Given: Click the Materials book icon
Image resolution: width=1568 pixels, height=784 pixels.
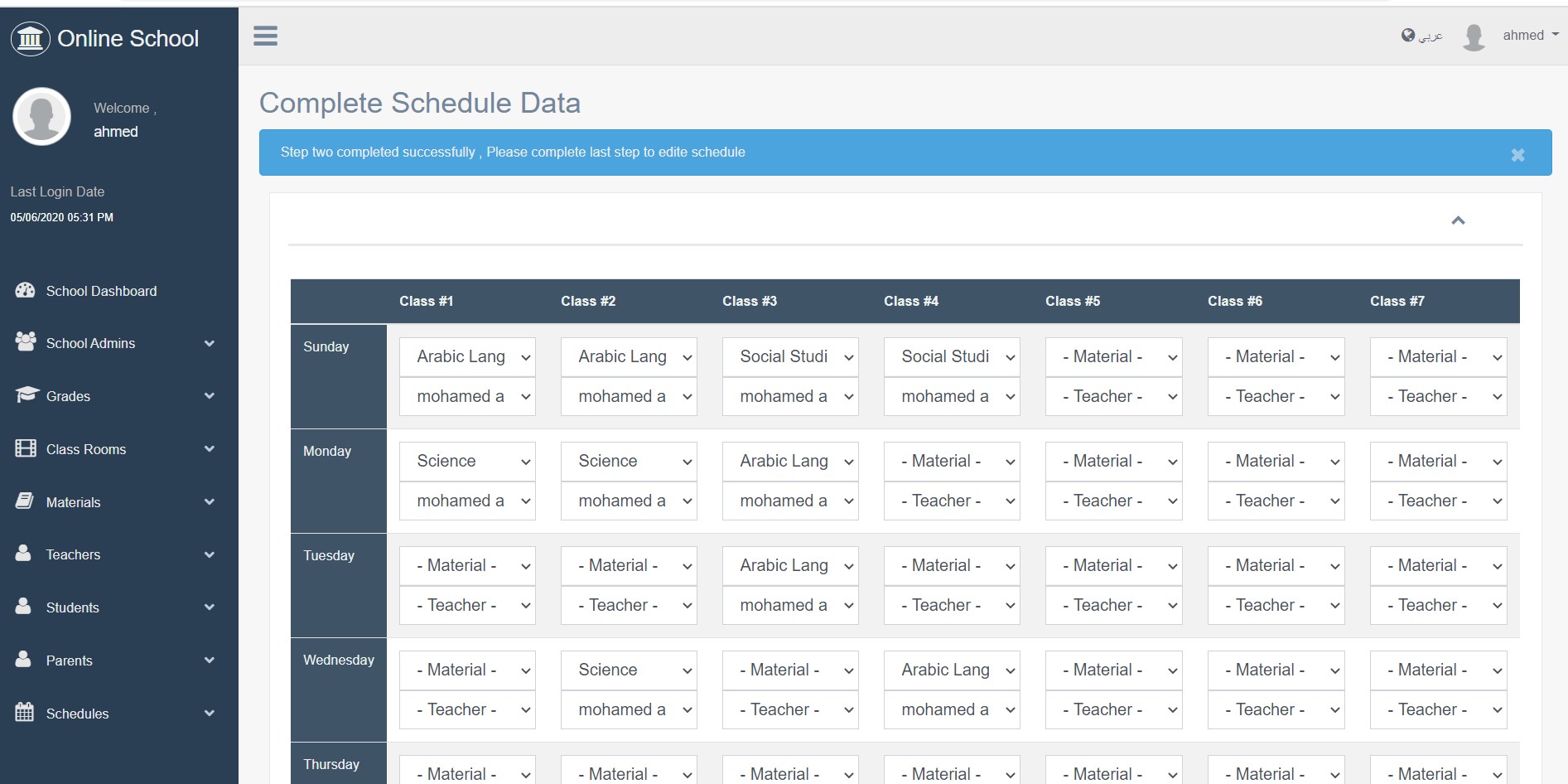Looking at the screenshot, I should tap(25, 501).
